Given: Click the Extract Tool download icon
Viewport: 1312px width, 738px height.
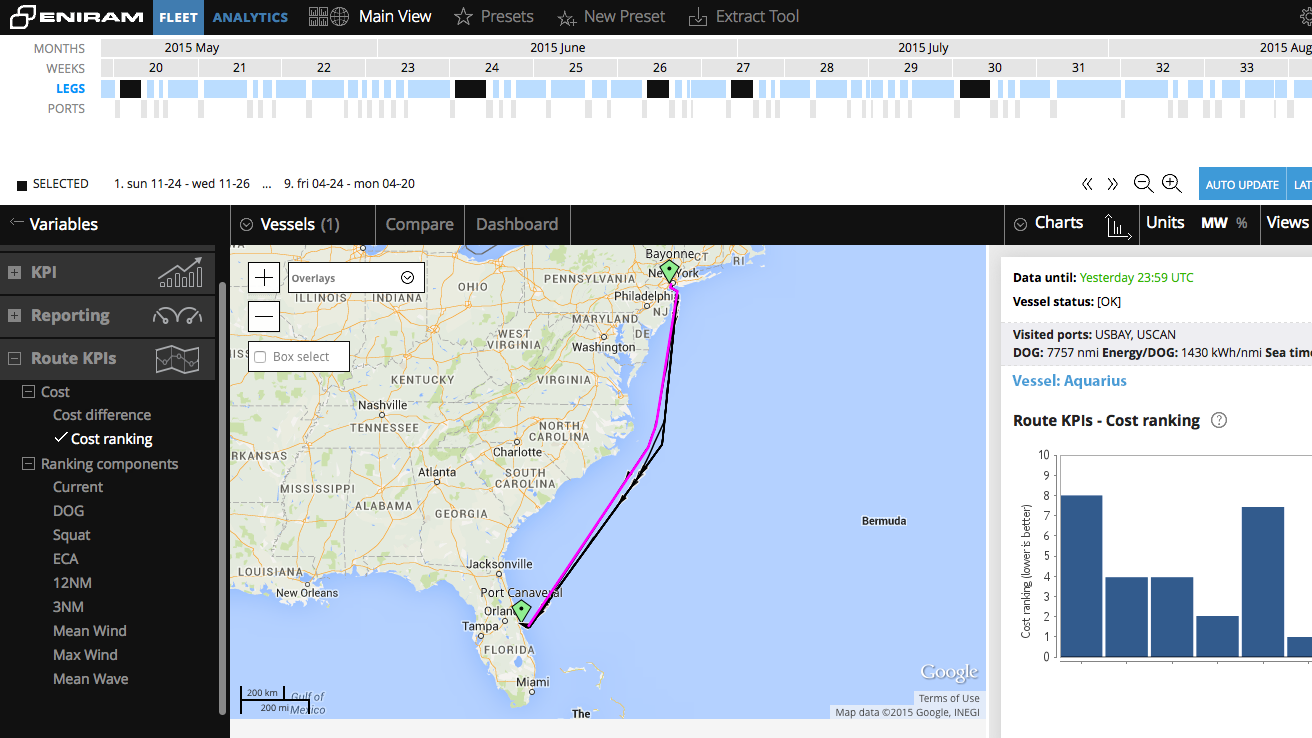Looking at the screenshot, I should 697,16.
